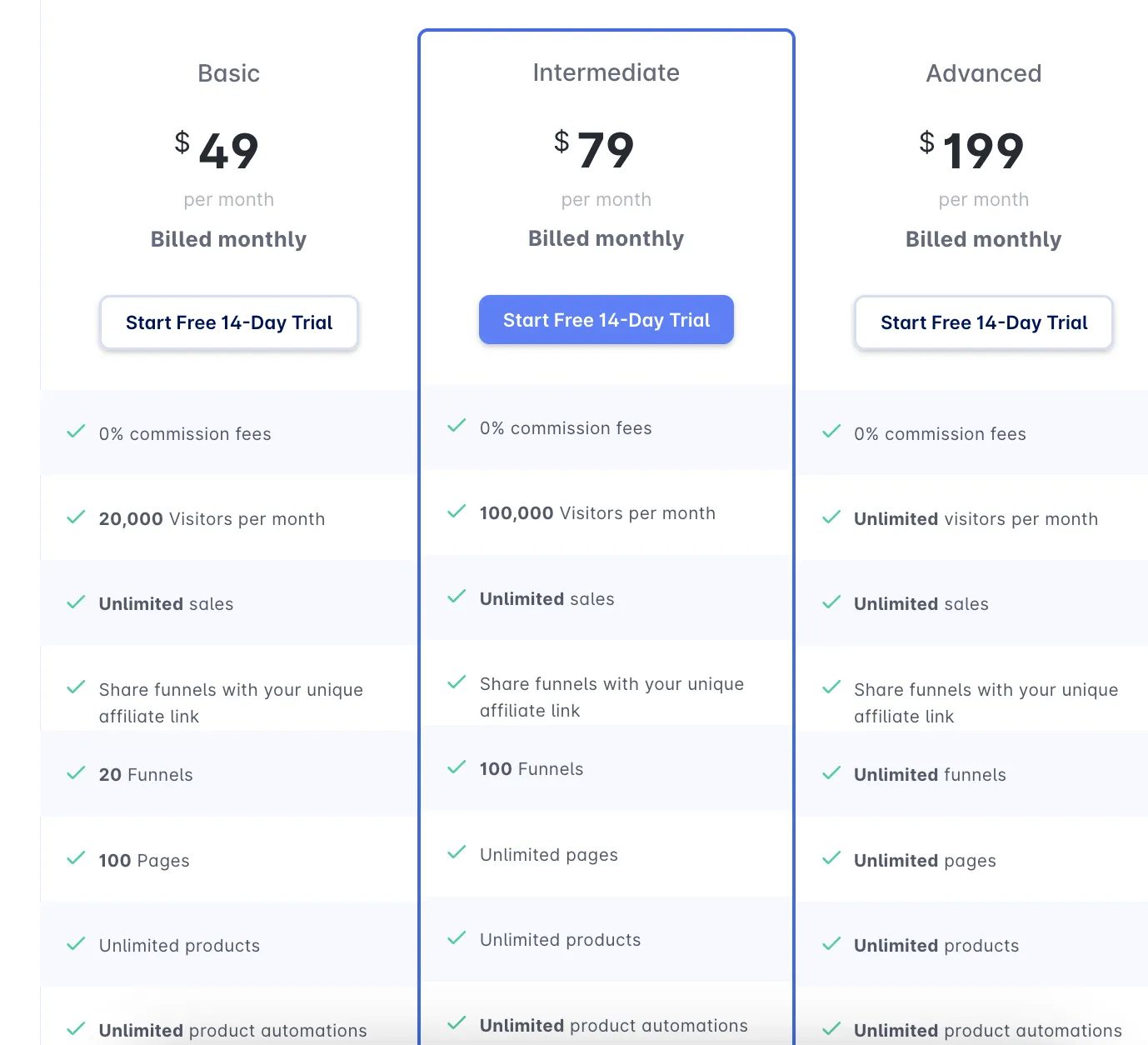The height and width of the screenshot is (1045, 1148).
Task: Click the checkmark beside Unlimited visitors per month
Action: click(831, 517)
